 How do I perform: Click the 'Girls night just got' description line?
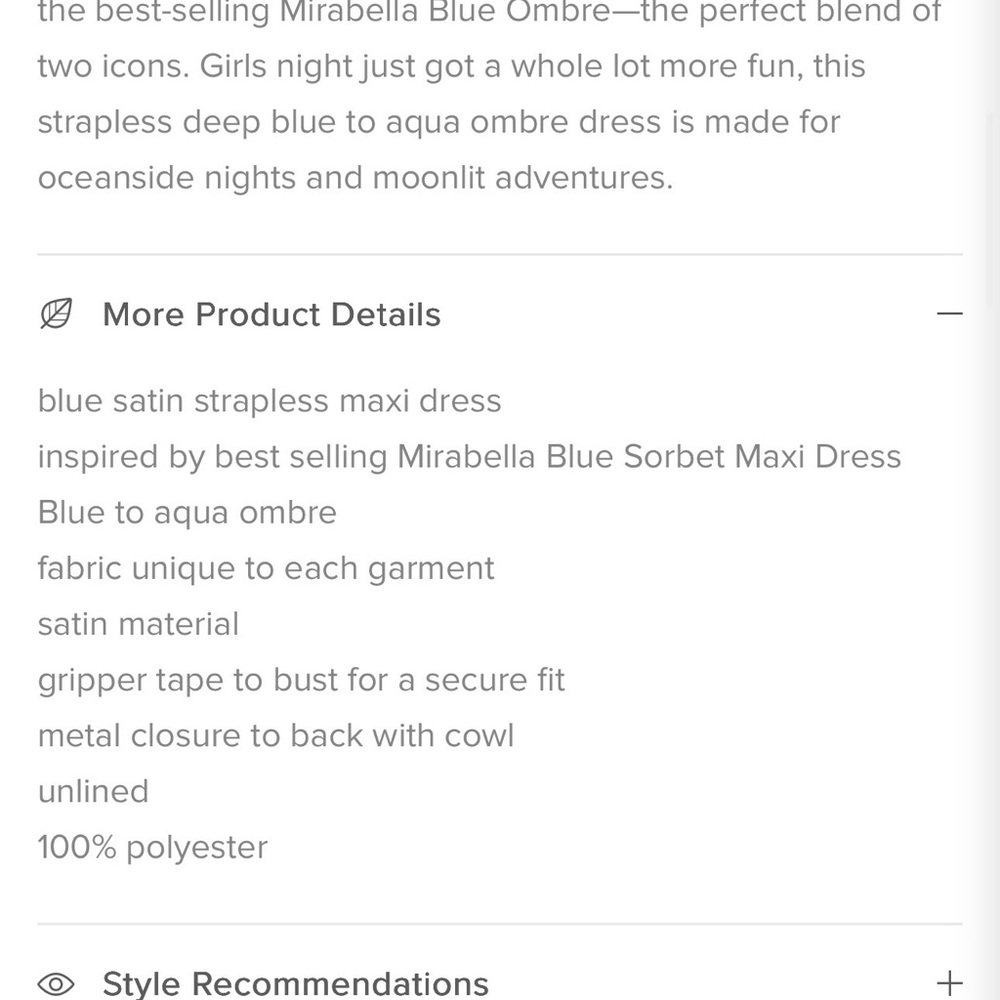(452, 66)
